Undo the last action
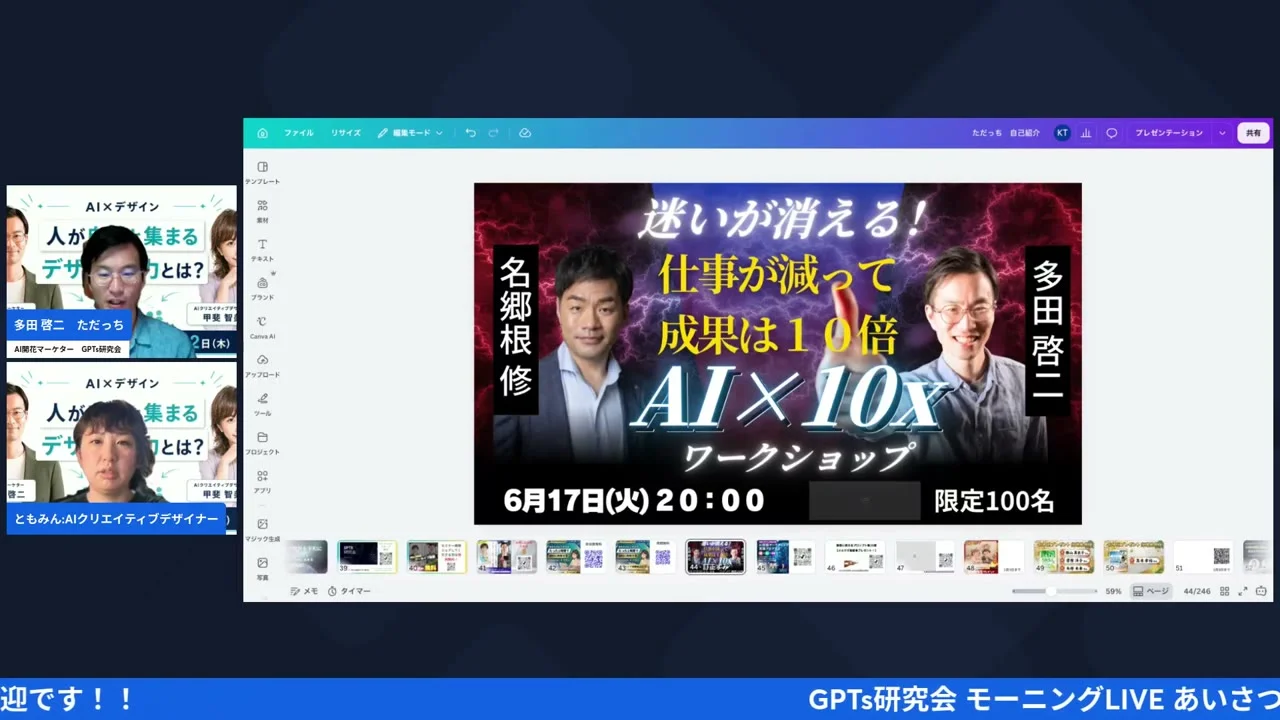This screenshot has width=1280, height=720. click(x=470, y=133)
